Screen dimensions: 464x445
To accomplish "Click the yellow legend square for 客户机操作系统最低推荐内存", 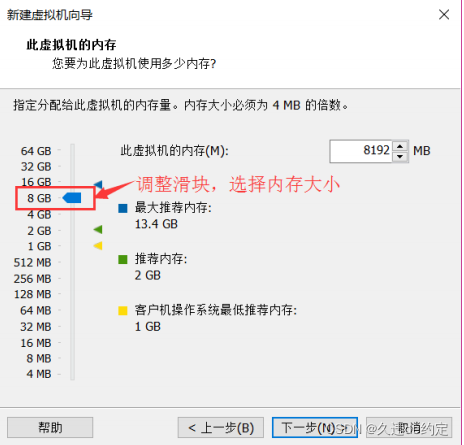I will click(123, 311).
